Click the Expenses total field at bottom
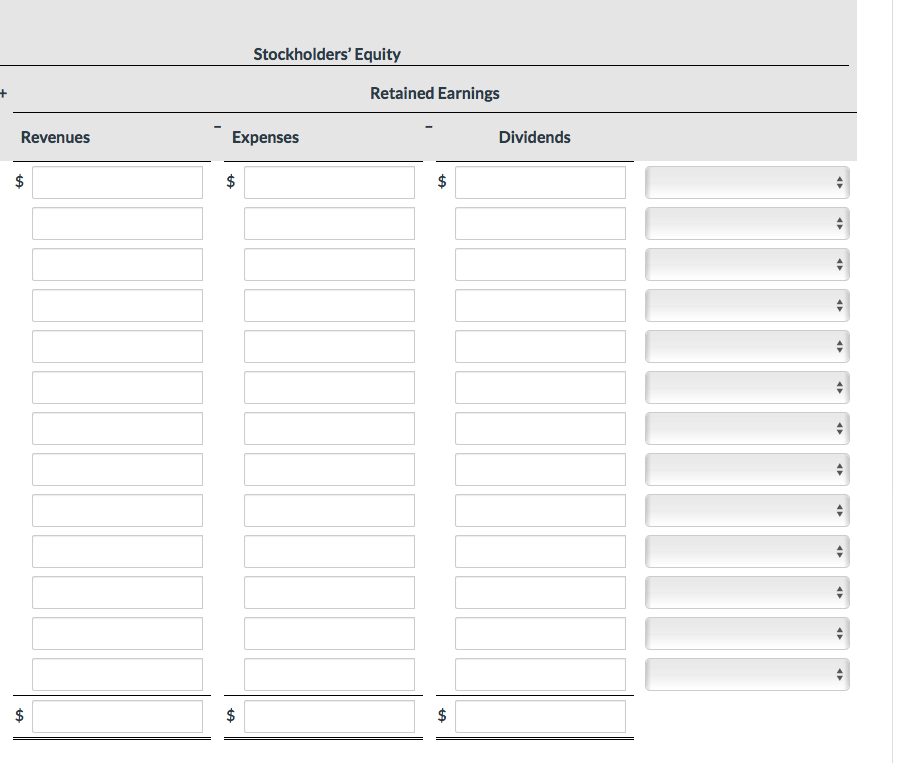 (x=329, y=717)
